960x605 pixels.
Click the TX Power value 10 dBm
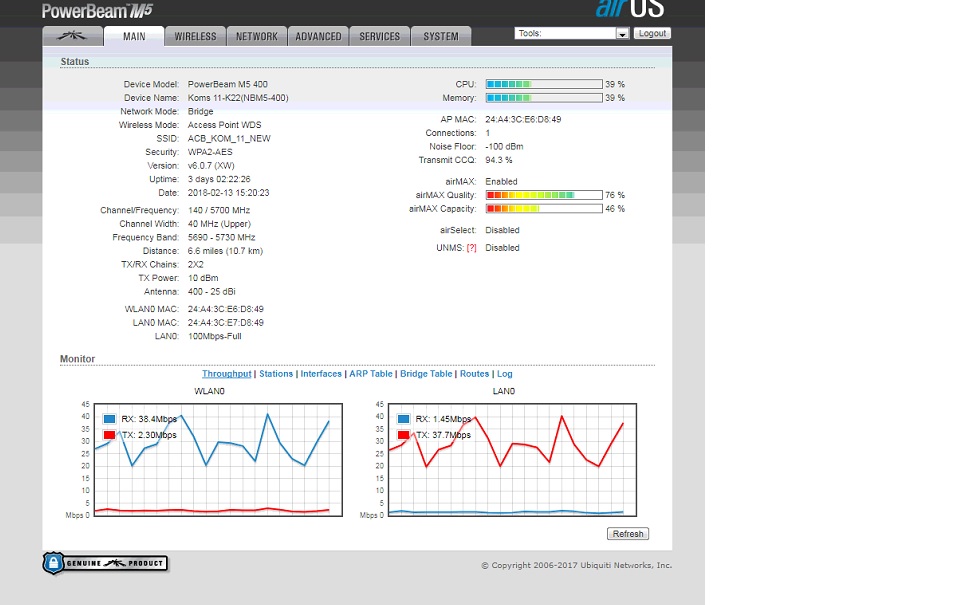203,278
